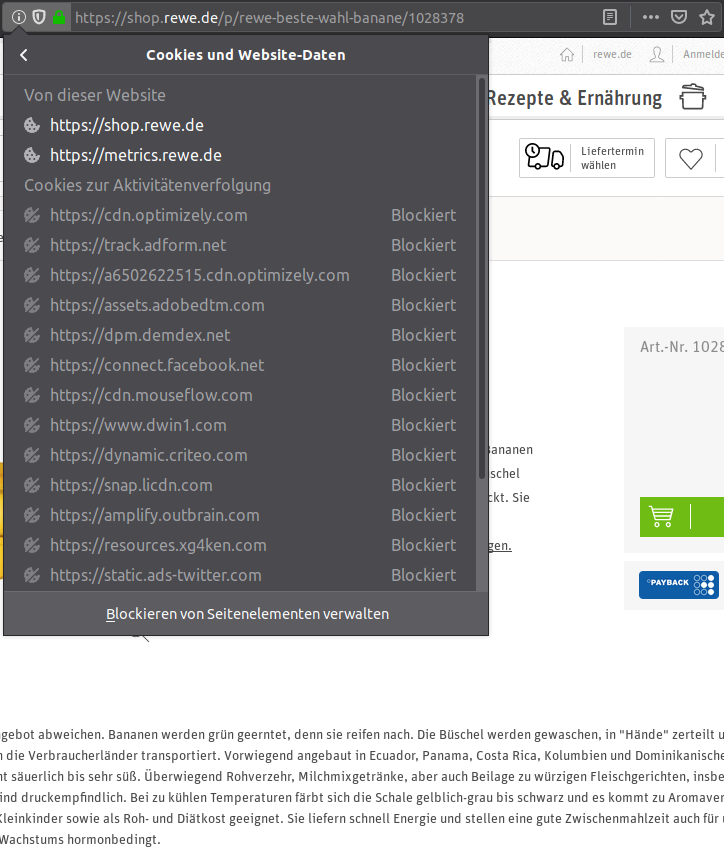
Task: Click blocked cookie icon for cdn.mouseflow.com
Action: pyautogui.click(x=32, y=395)
